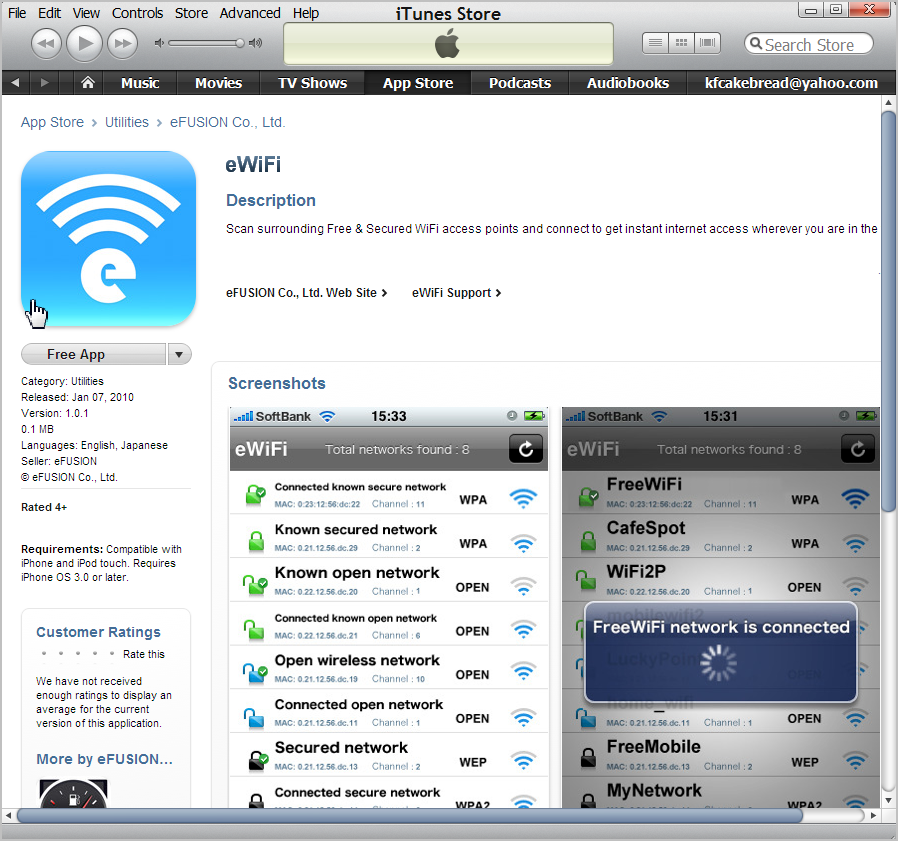The width and height of the screenshot is (898, 841).
Task: Click the Free App button
Action: click(x=93, y=354)
